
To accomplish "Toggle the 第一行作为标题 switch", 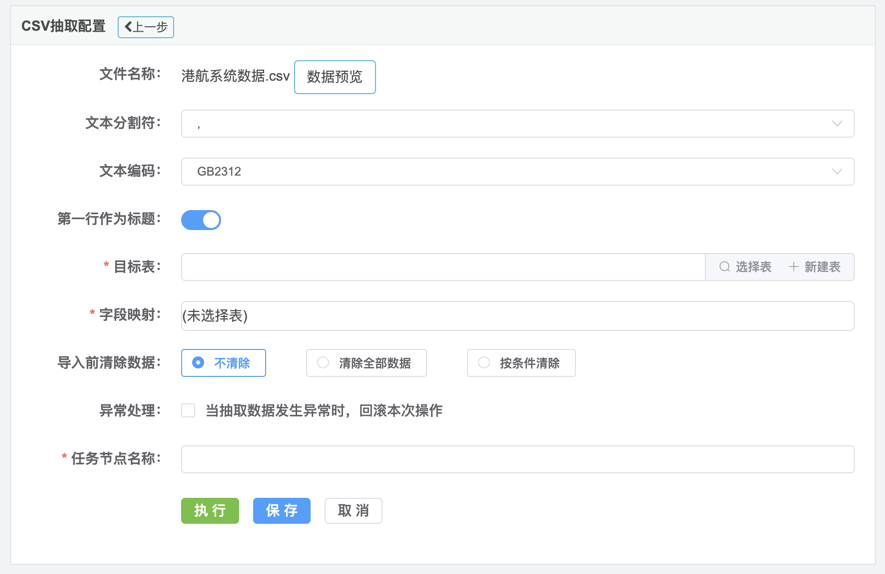I will tap(201, 220).
